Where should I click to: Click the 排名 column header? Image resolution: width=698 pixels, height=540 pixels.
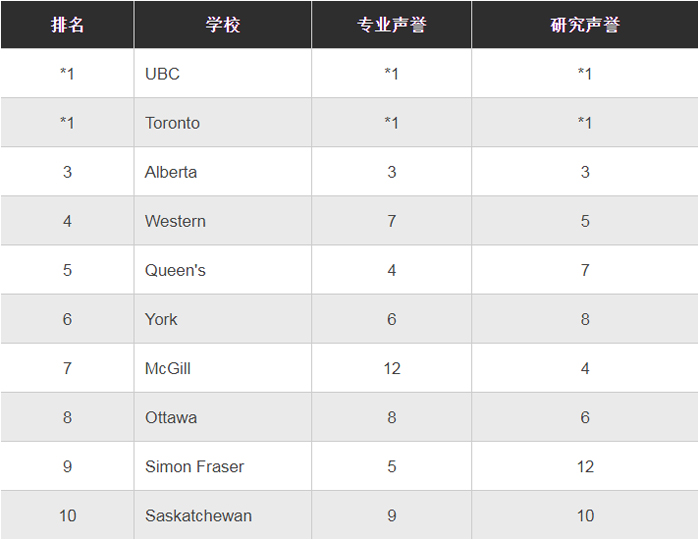tap(67, 25)
